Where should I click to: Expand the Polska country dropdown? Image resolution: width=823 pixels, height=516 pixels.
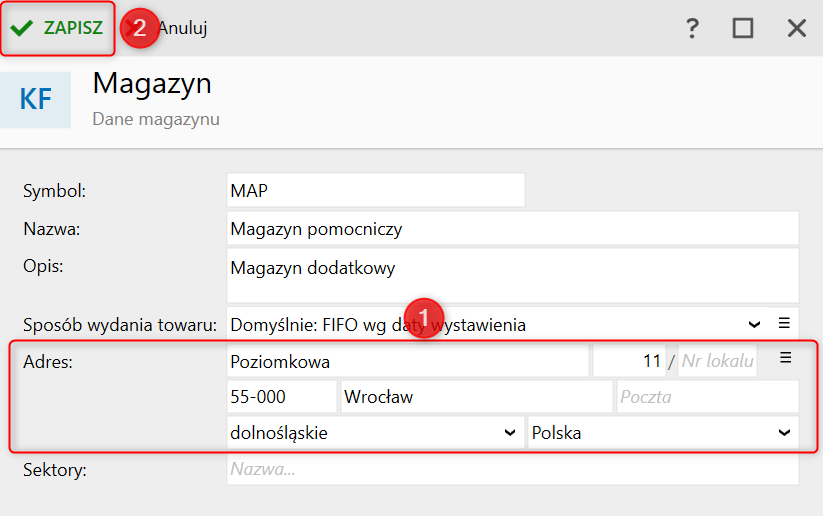pyautogui.click(x=784, y=433)
